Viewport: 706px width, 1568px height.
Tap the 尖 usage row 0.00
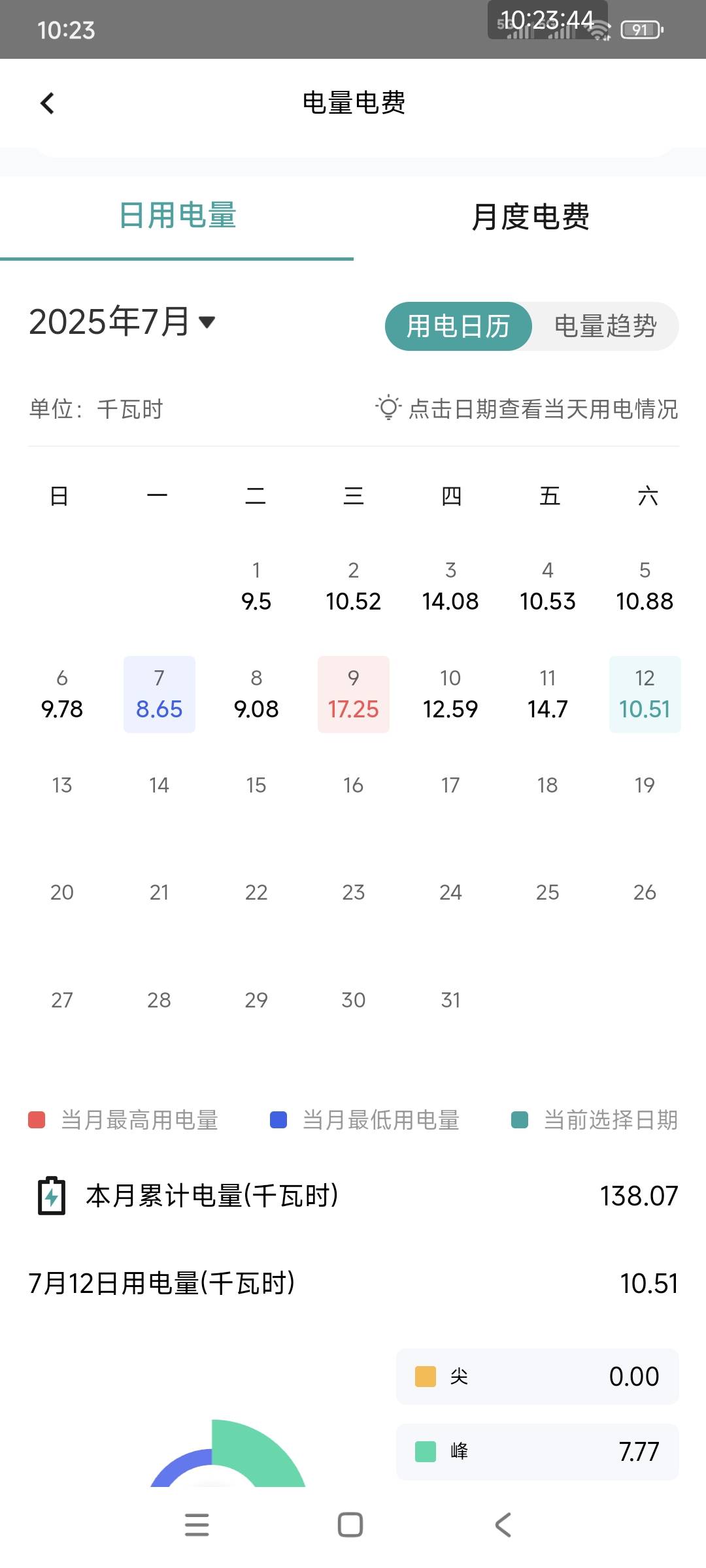point(537,1377)
